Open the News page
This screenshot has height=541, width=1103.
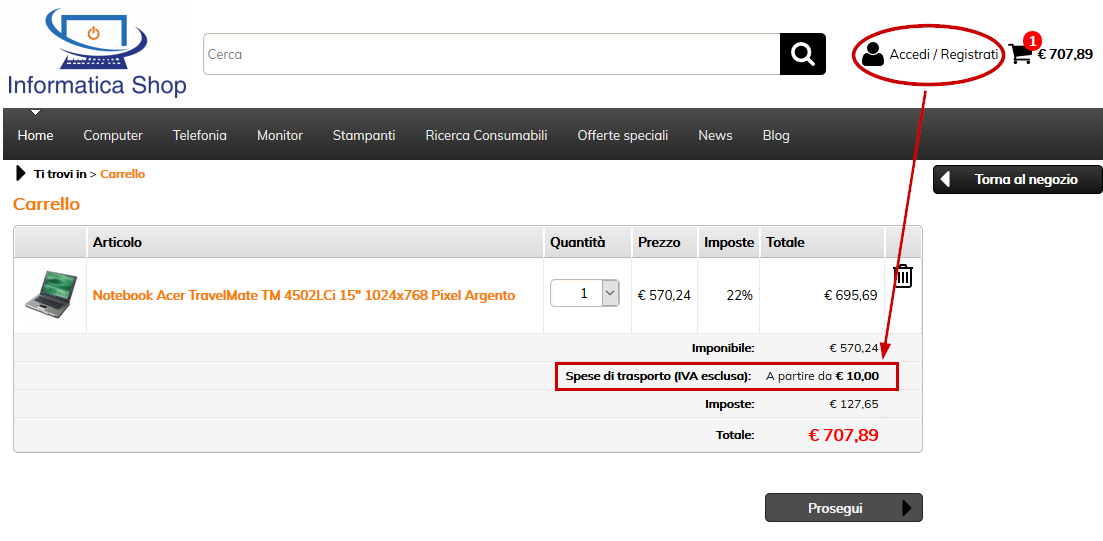715,135
